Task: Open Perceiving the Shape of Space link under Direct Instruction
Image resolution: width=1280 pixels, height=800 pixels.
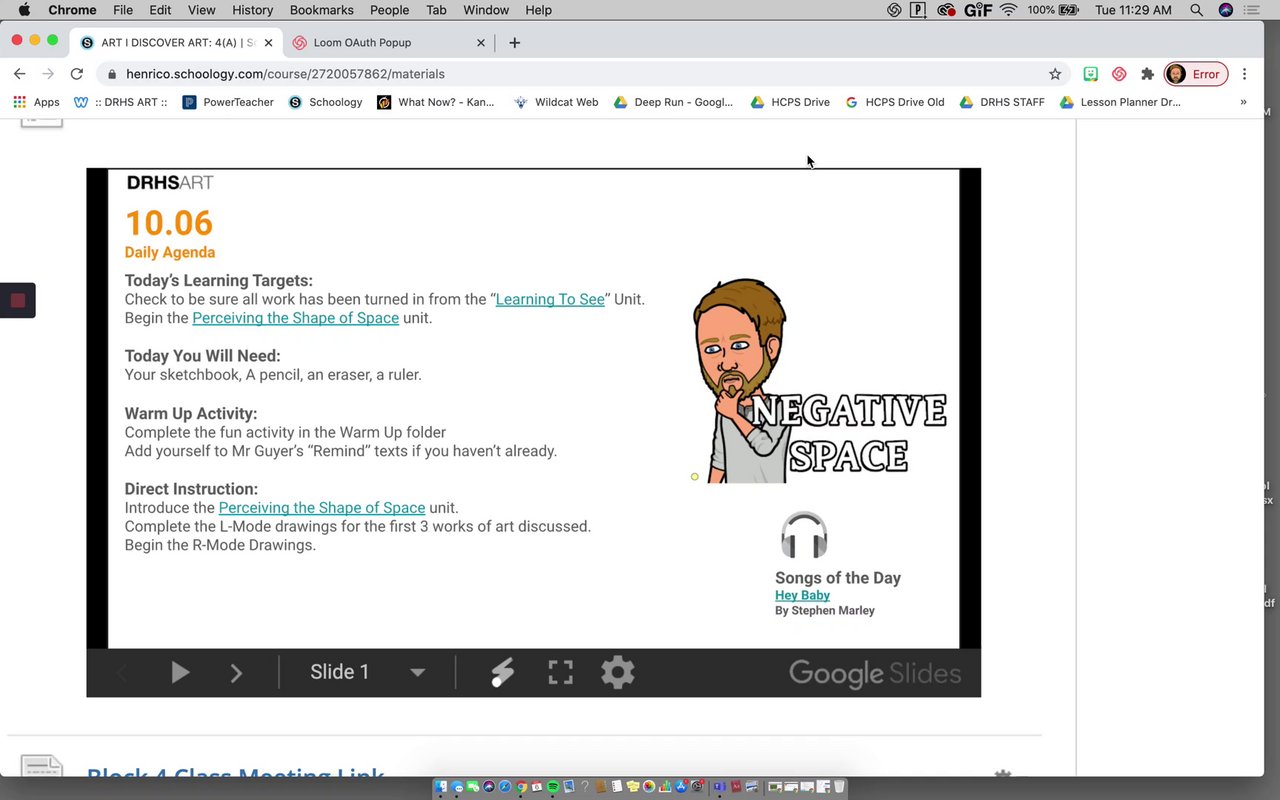Action: (322, 507)
